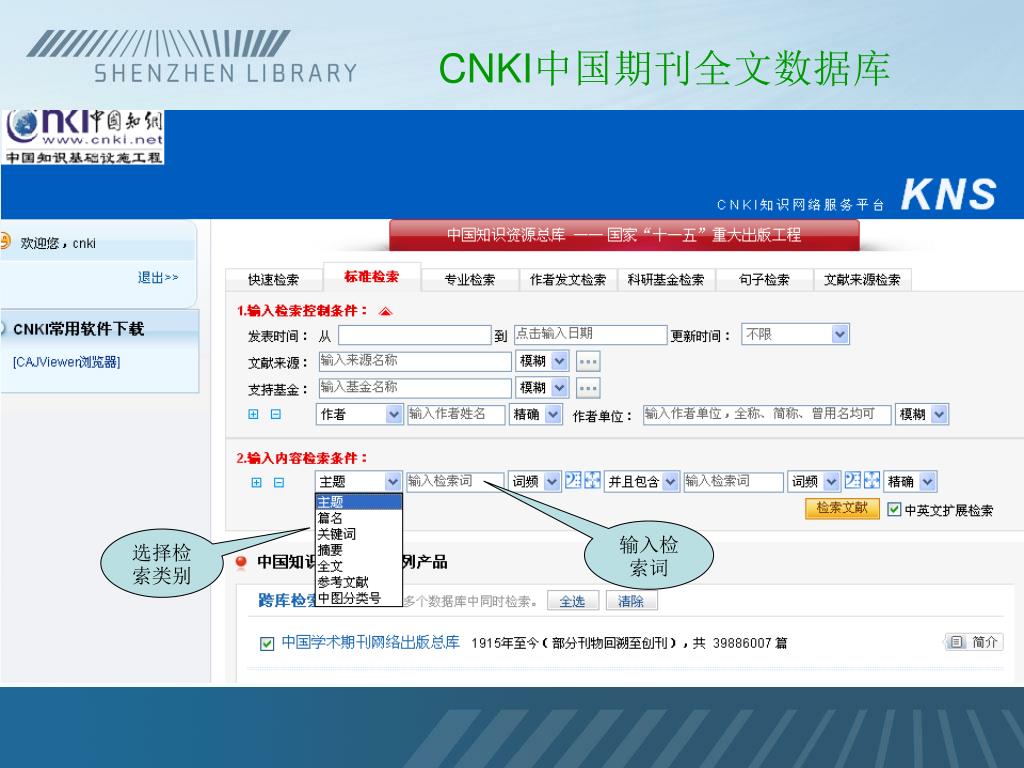Click the 退出>> logout link
This screenshot has height=768, width=1024.
(158, 278)
